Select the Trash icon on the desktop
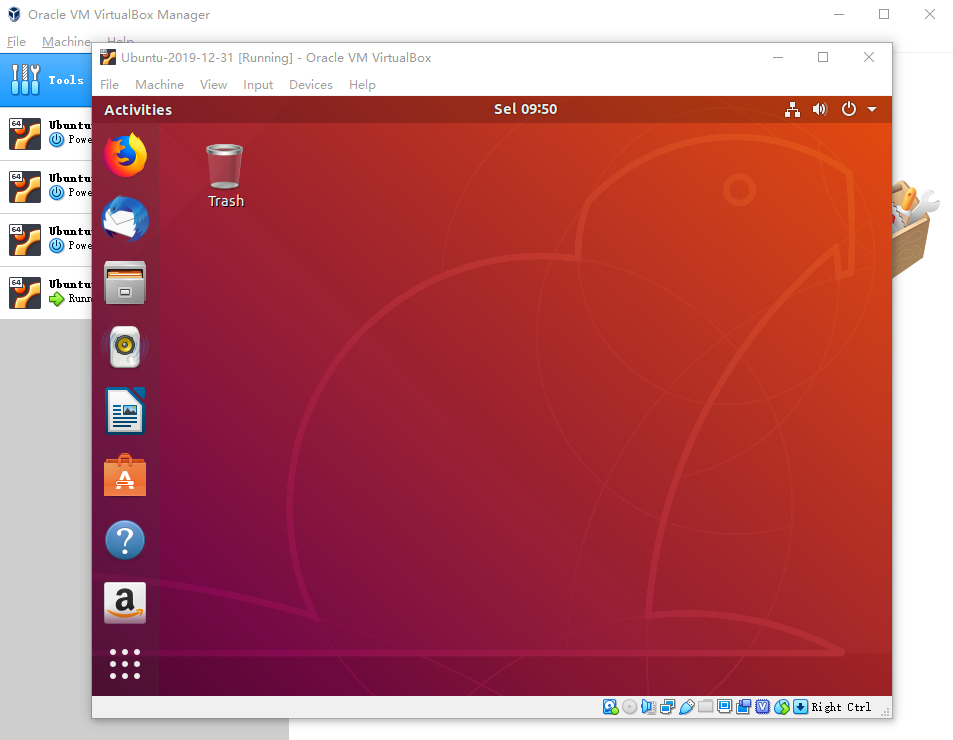The height and width of the screenshot is (740, 953). [x=225, y=176]
